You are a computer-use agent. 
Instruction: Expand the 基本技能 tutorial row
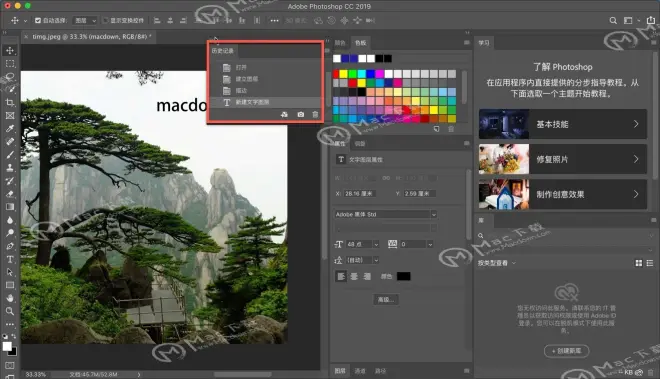click(x=563, y=124)
